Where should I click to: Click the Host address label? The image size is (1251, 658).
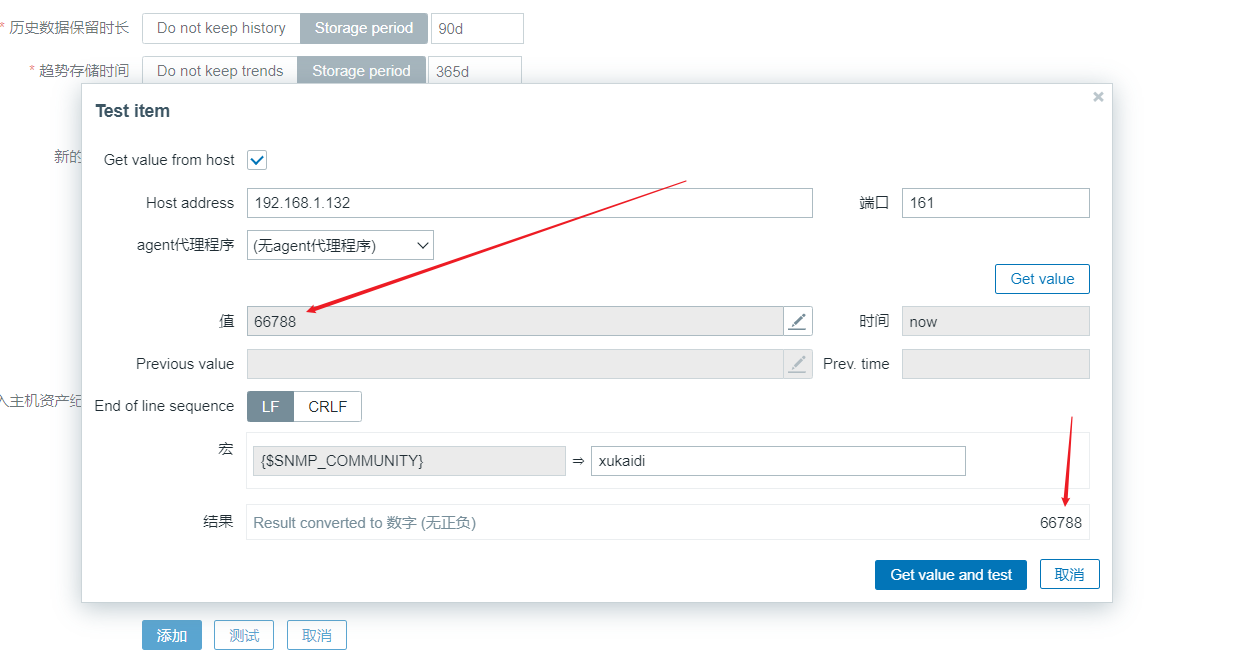click(190, 203)
